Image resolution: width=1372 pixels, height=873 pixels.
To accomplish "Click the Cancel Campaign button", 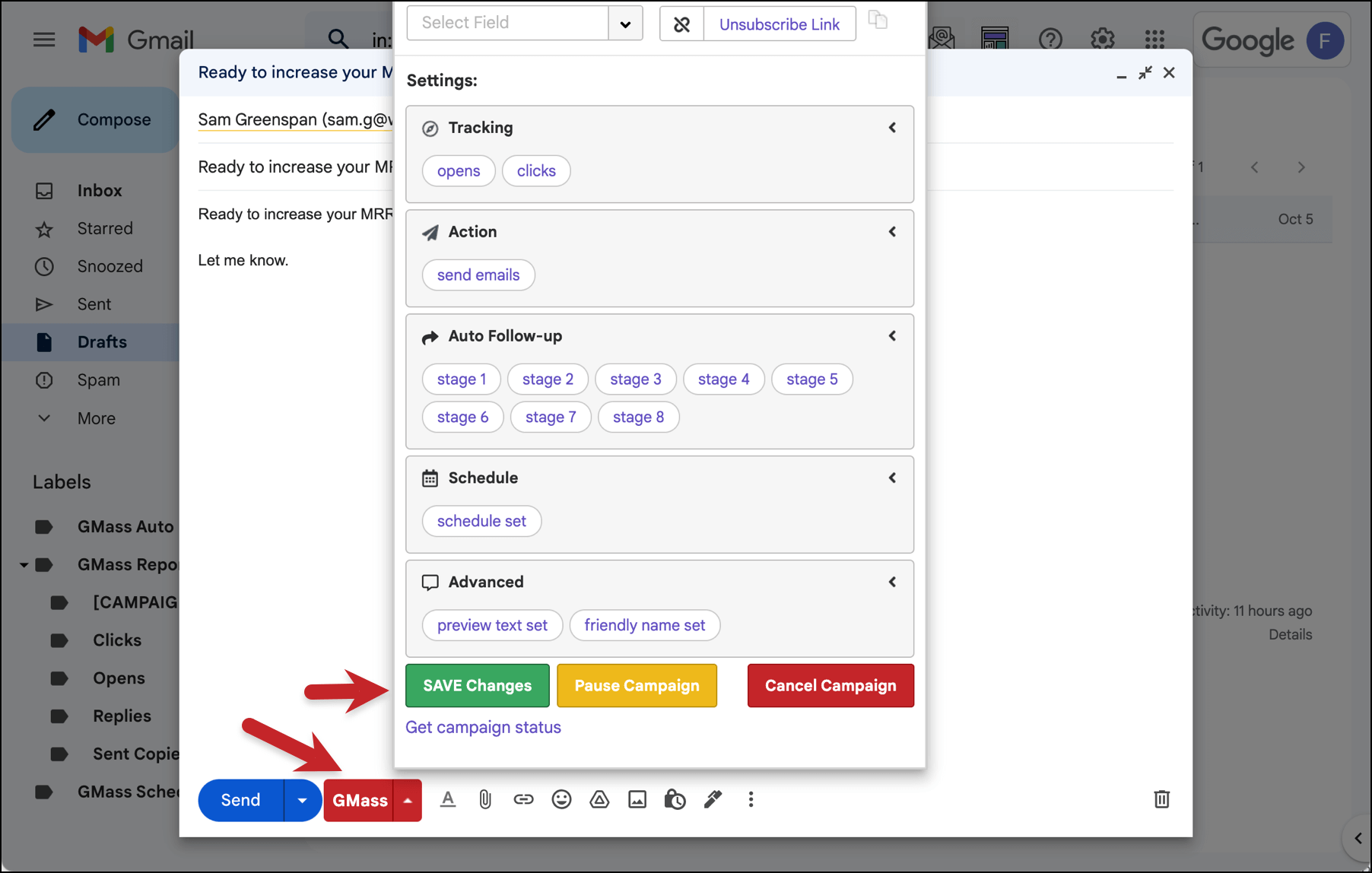I will 831,686.
